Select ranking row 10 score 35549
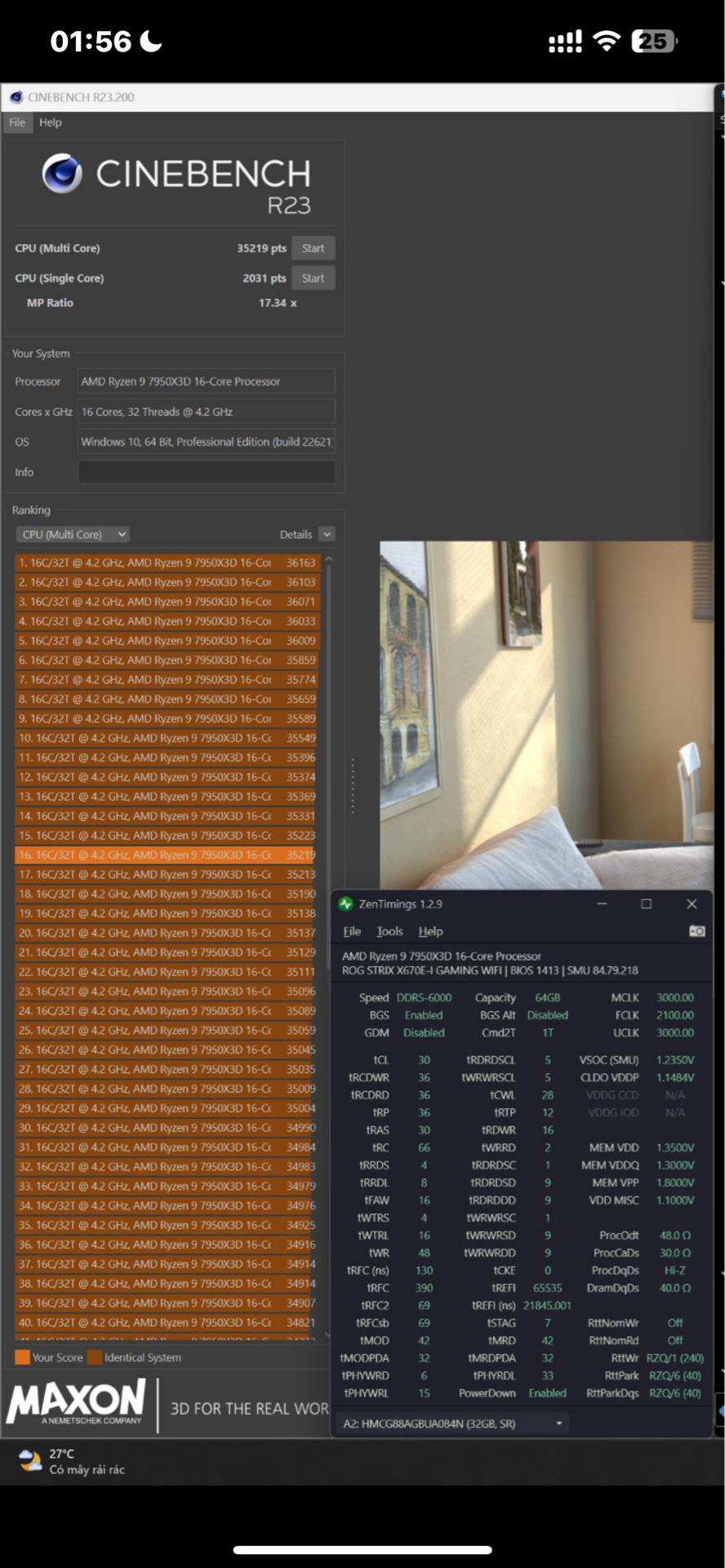The width and height of the screenshot is (725, 1568). [167, 738]
